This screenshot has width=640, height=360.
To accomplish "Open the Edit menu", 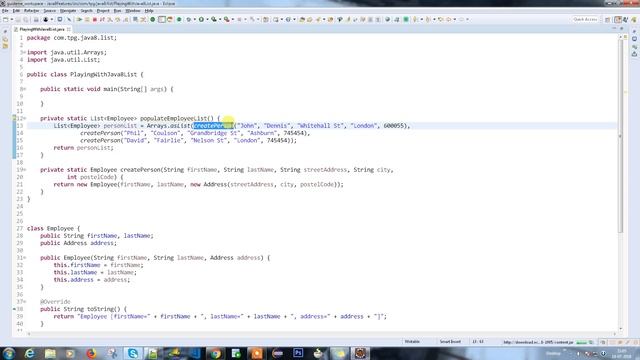I will 16,11.
